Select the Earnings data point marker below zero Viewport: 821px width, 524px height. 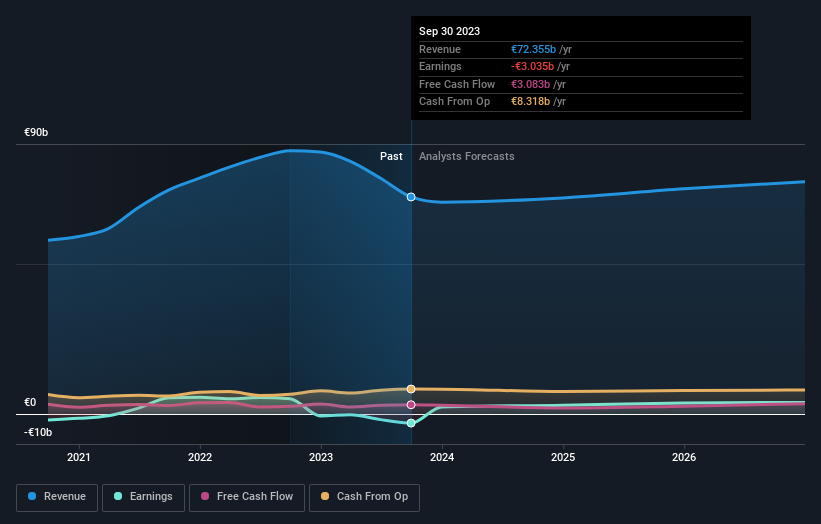click(x=411, y=423)
